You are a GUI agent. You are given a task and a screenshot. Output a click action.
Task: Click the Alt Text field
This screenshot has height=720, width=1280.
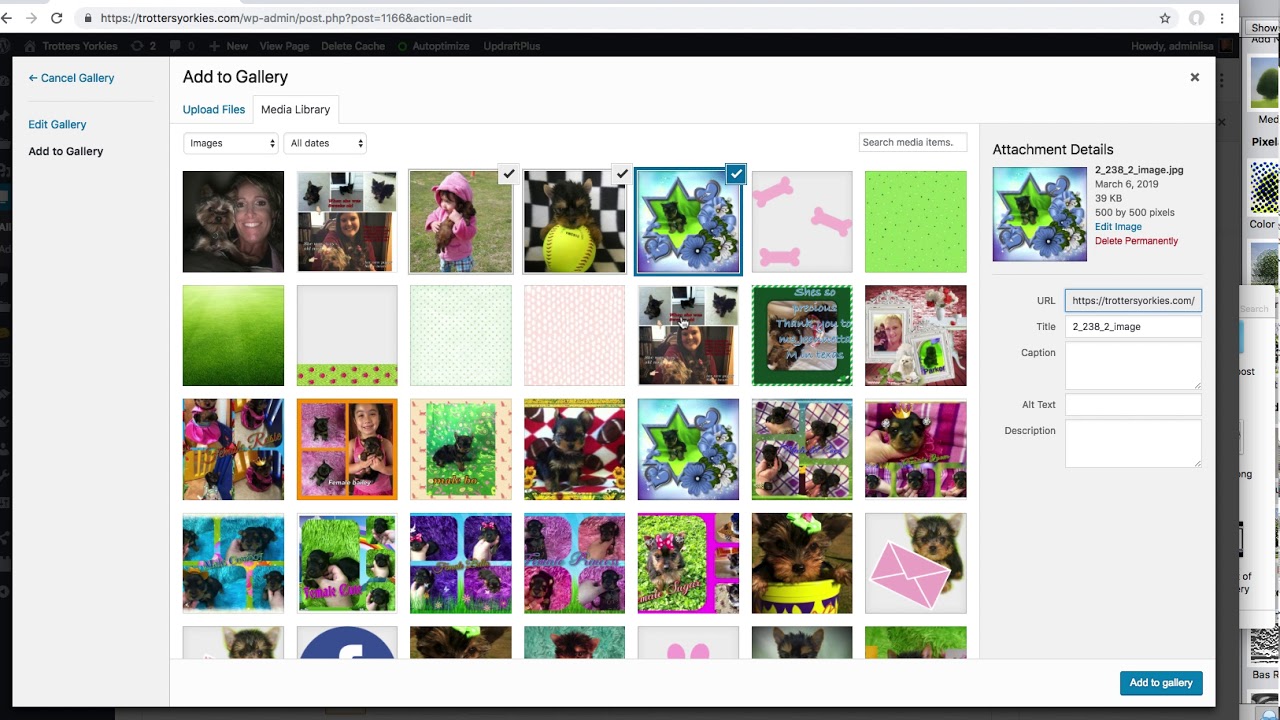tap(1133, 404)
